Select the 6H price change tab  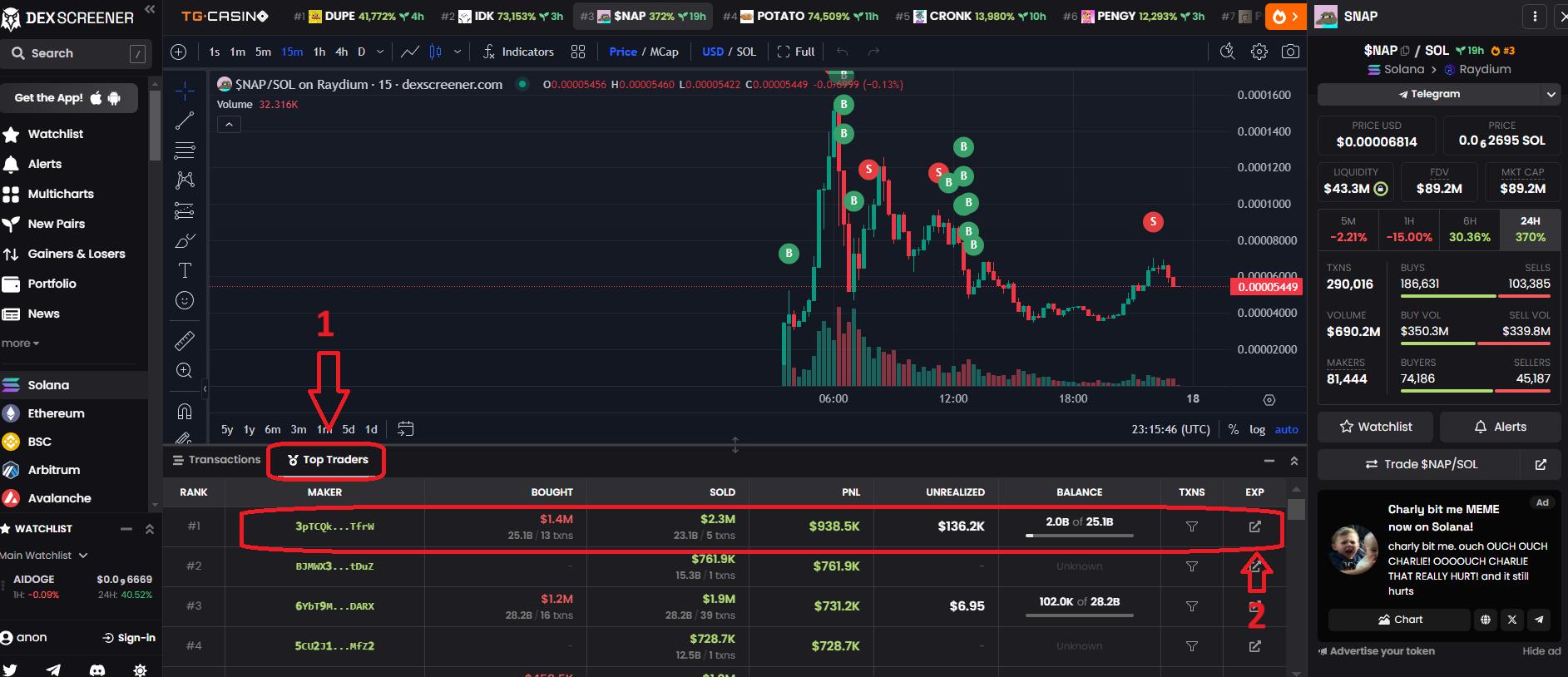coord(1470,230)
